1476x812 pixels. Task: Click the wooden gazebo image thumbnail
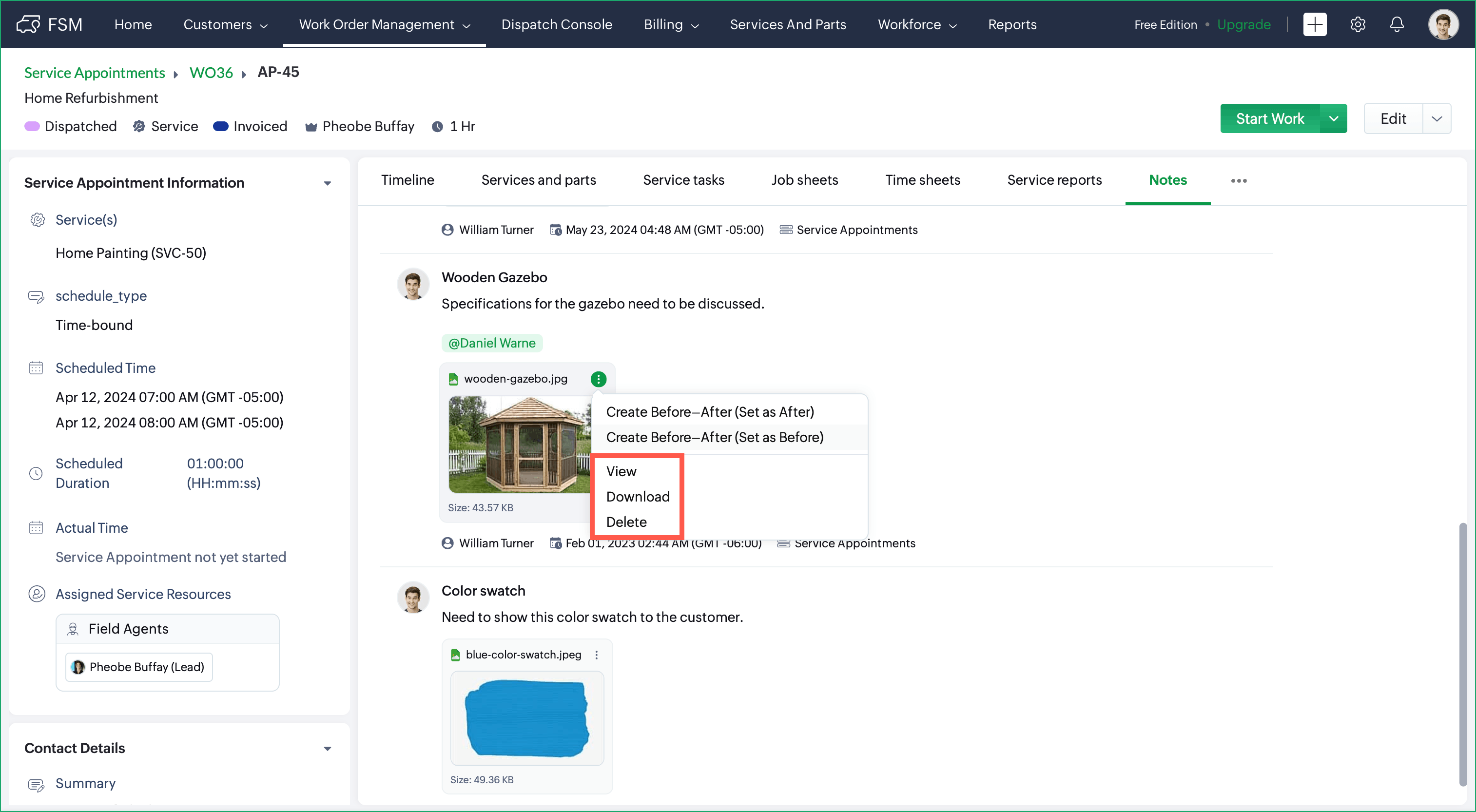519,444
